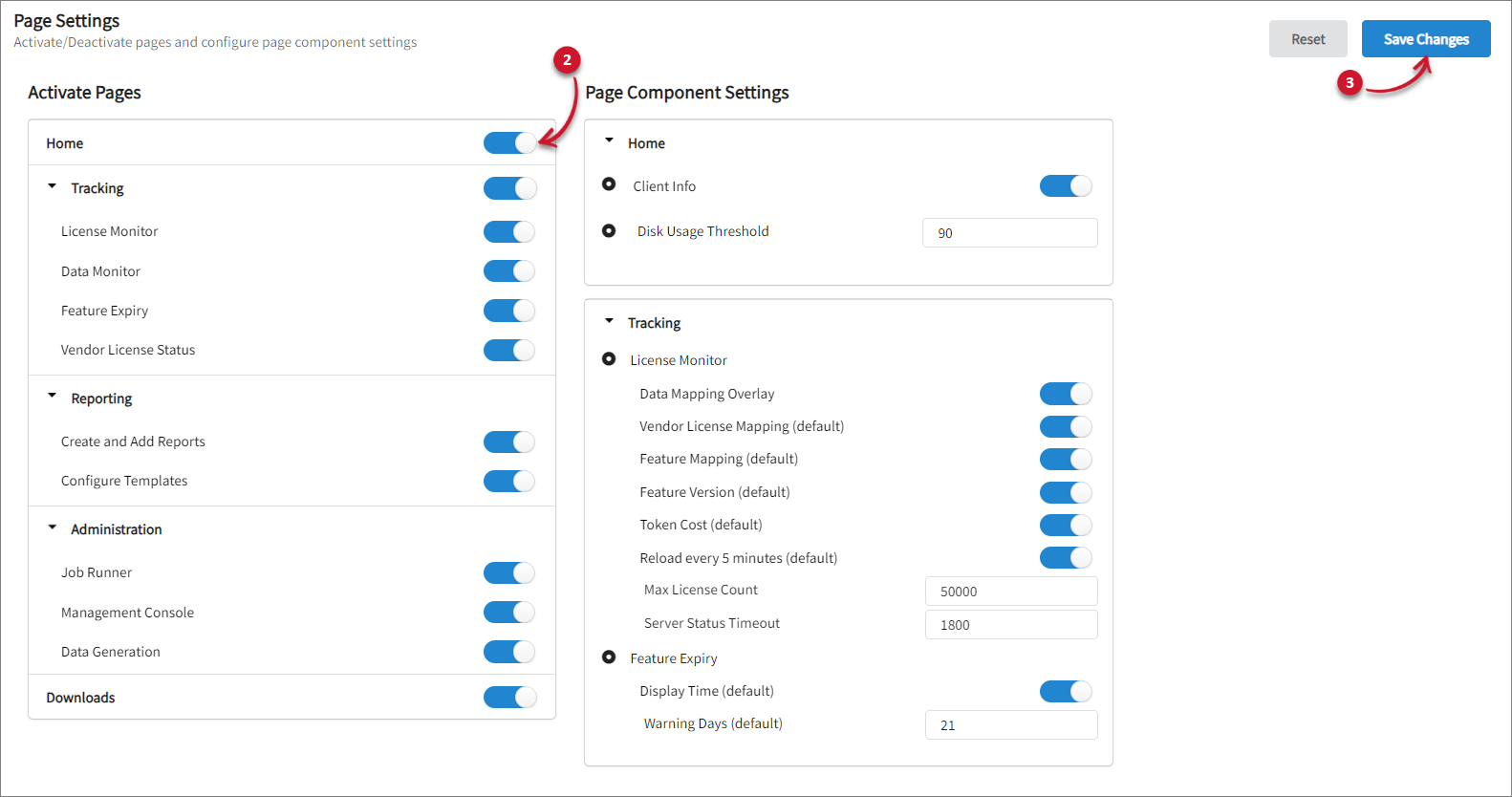Toggle Client Info component setting
The image size is (1512, 797).
pyautogui.click(x=1065, y=186)
